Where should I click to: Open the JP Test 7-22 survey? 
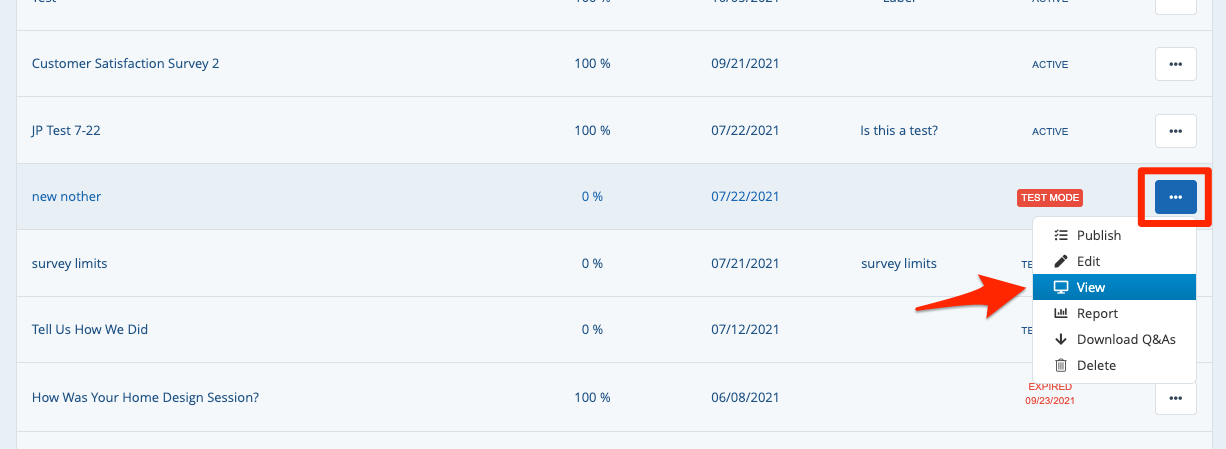pos(66,131)
